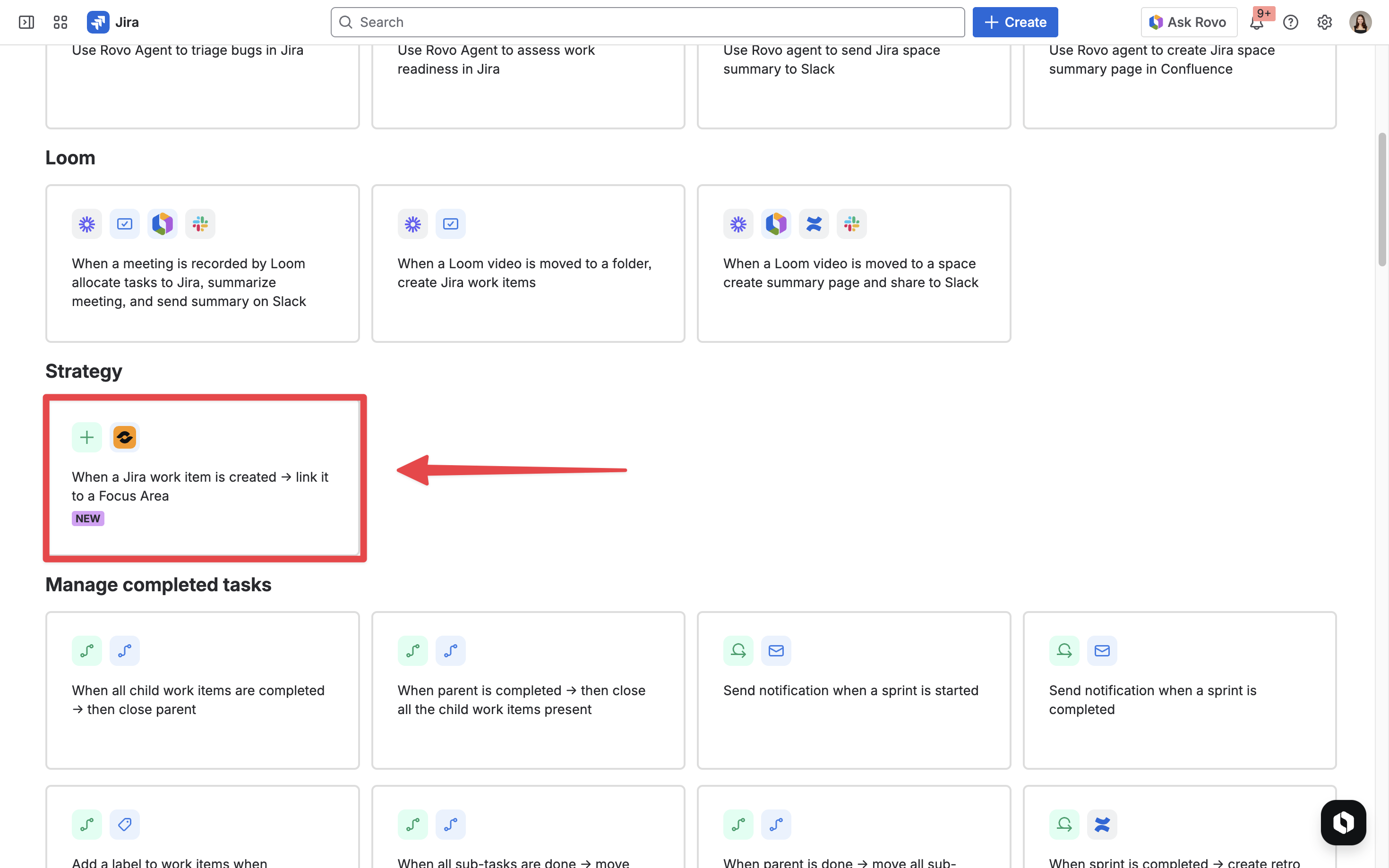Click the 'Strategy' section heading
The height and width of the screenshot is (868, 1389).
click(x=84, y=371)
